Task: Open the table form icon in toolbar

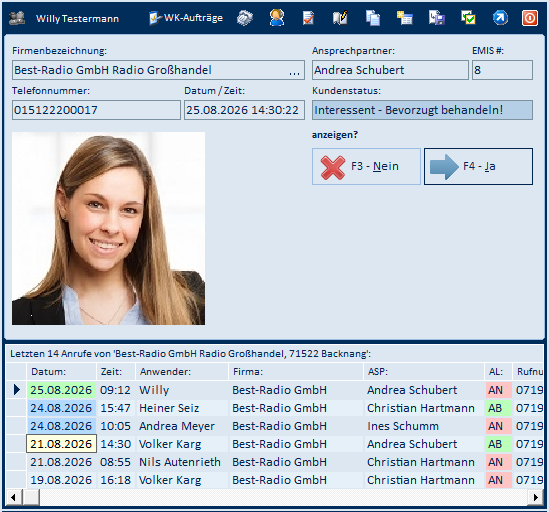Action: [404, 18]
